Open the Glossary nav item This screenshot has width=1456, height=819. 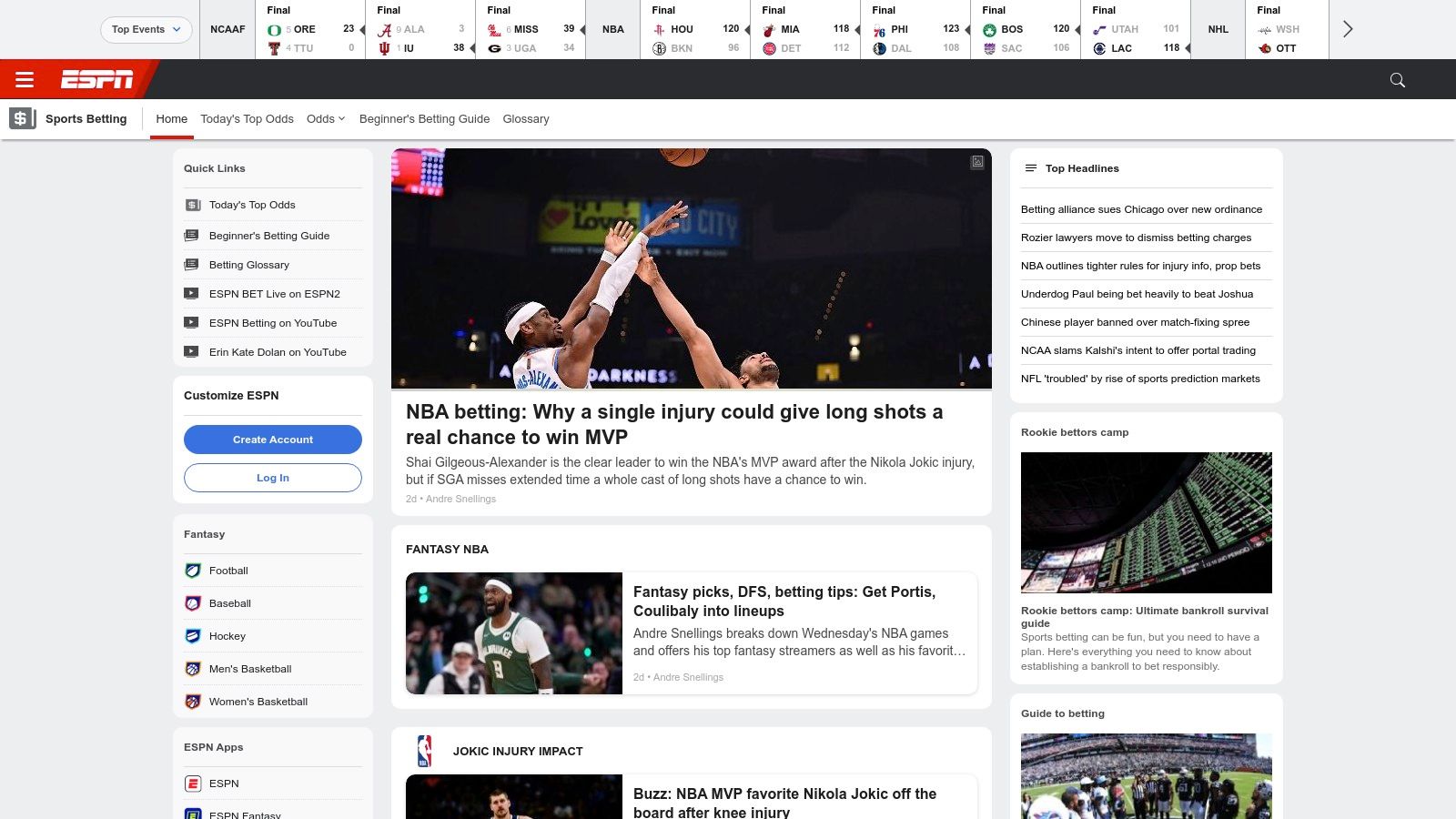(x=526, y=119)
